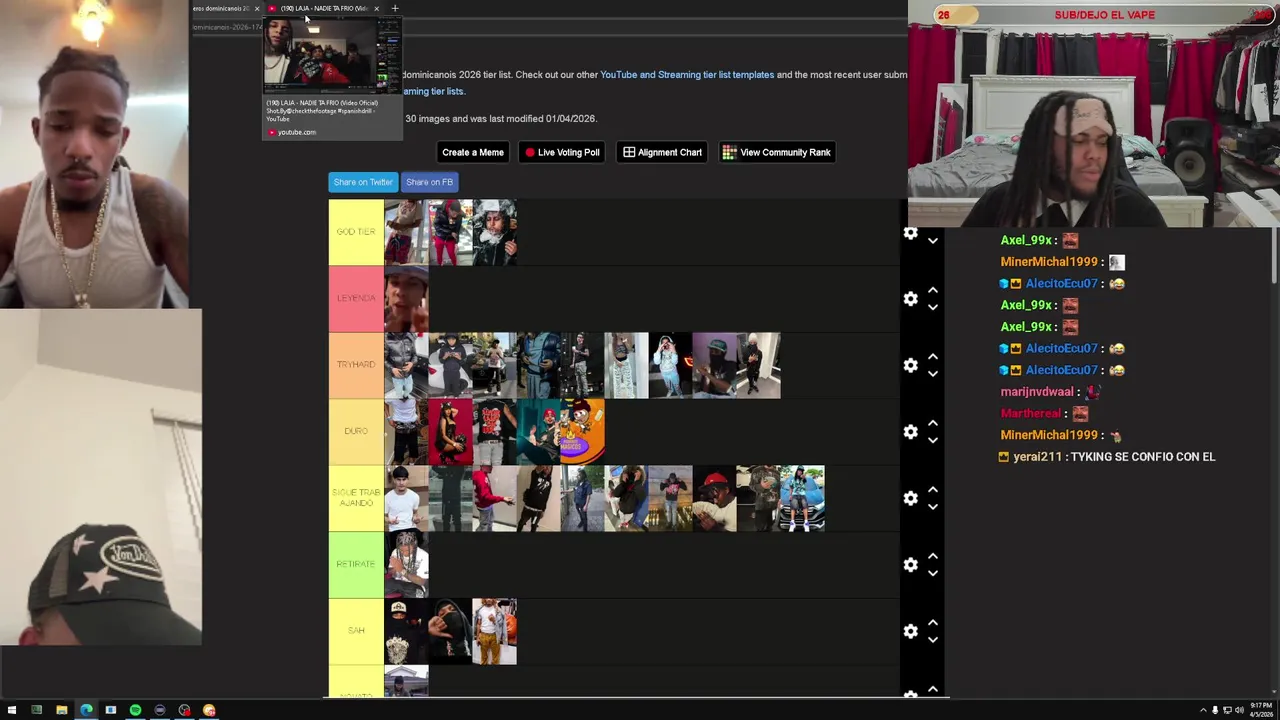1280x720 pixels.
Task: Open settings gear for LEYENDA row
Action: pos(910,299)
